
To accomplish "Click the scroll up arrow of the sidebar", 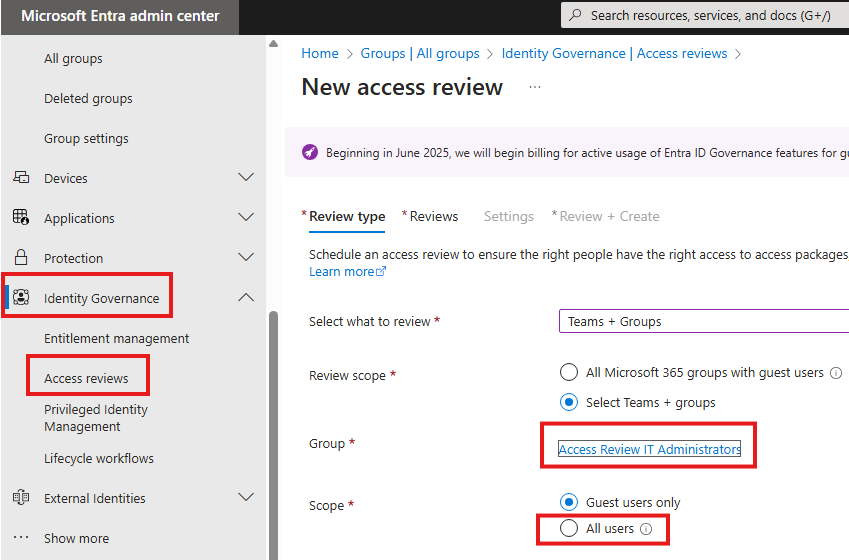I will click(273, 44).
